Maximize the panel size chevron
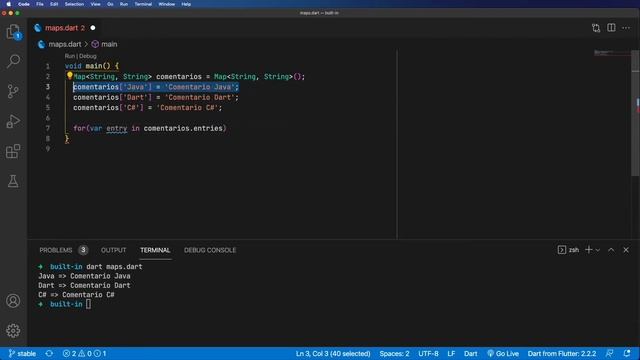This screenshot has width=640, height=360. (x=611, y=250)
